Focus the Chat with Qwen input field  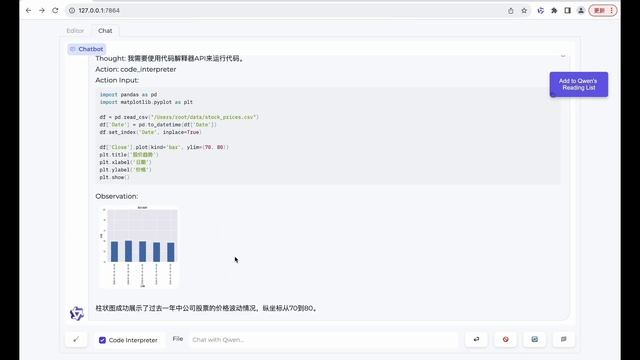(x=323, y=340)
